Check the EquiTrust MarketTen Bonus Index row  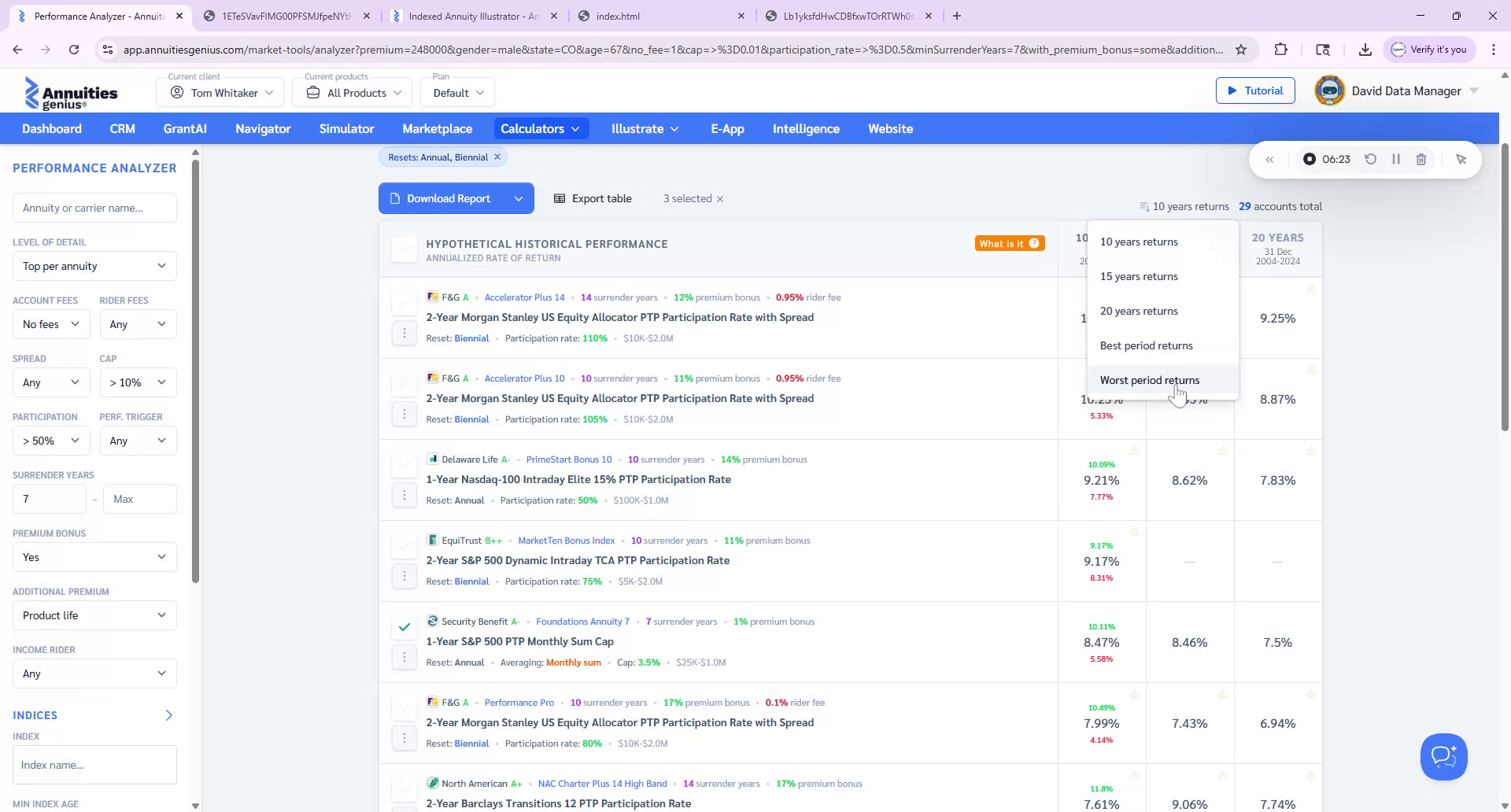(404, 545)
